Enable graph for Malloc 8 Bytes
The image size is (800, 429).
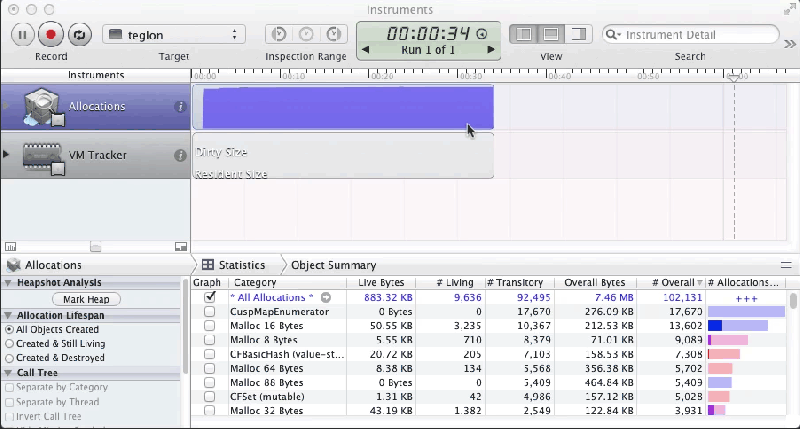pyautogui.click(x=209, y=340)
